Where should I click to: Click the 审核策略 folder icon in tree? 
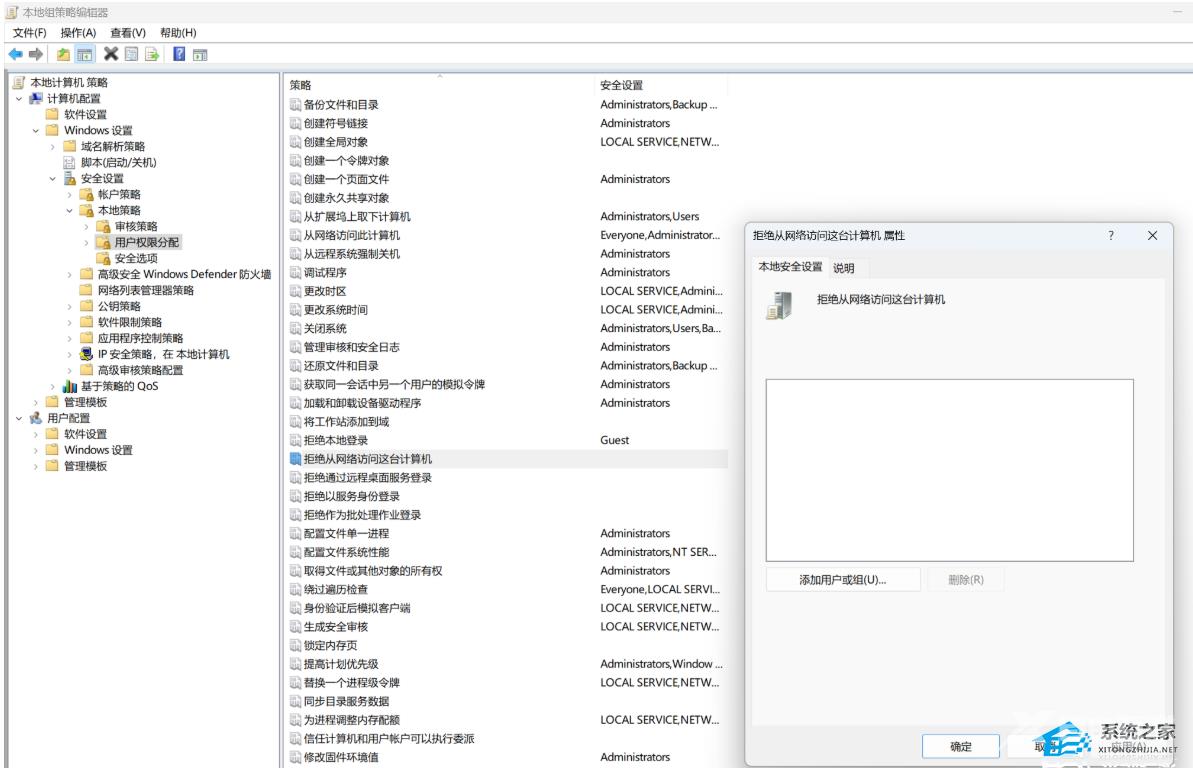tap(103, 226)
